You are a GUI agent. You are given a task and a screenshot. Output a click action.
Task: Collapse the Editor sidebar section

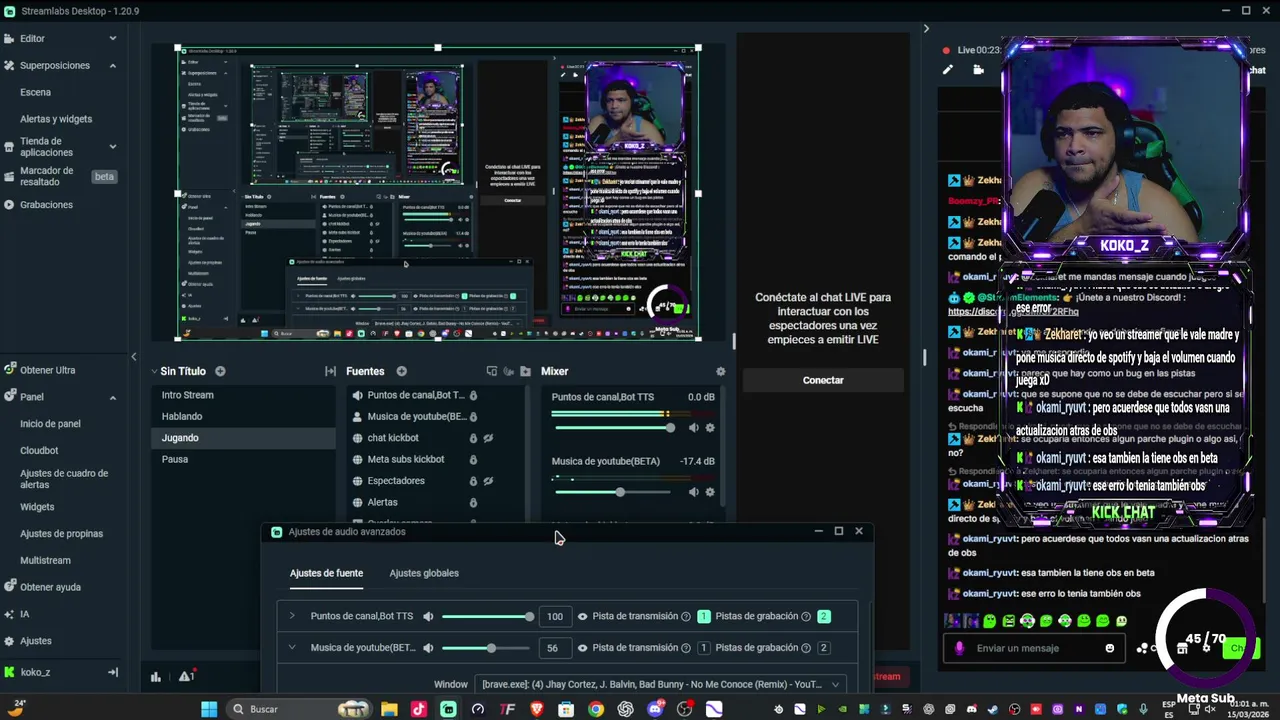click(113, 38)
